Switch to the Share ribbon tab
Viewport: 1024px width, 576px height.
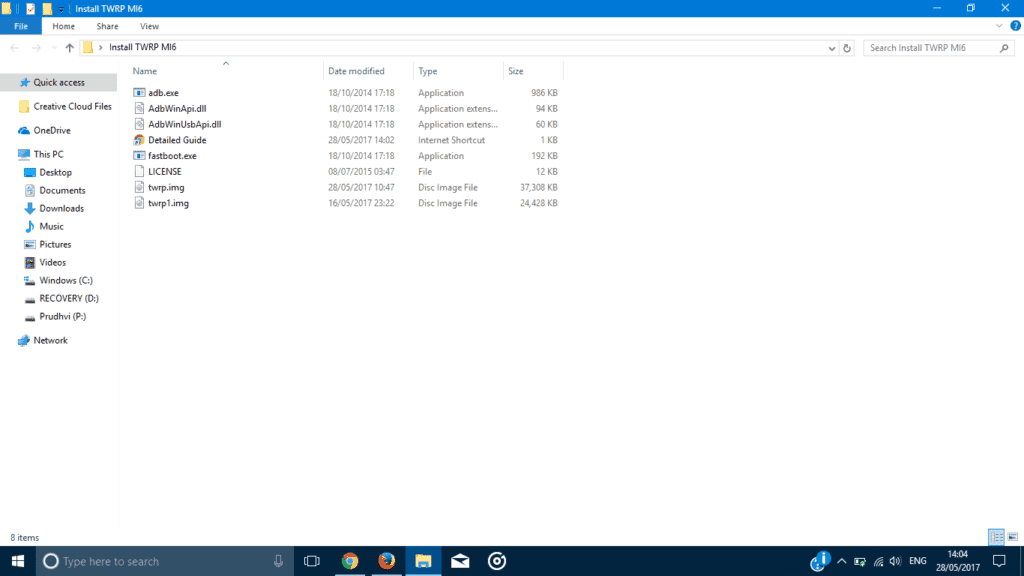107,26
